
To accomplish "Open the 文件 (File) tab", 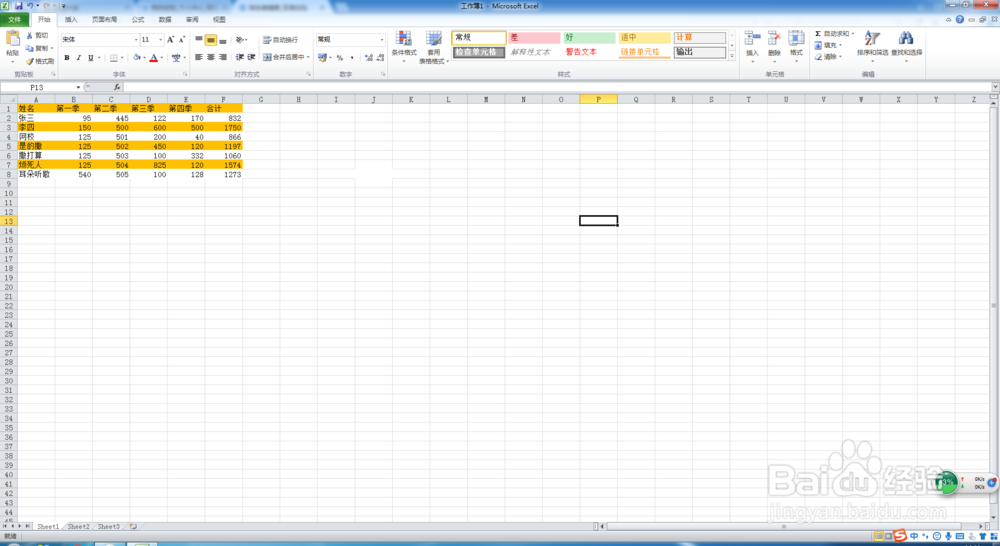I will click(x=15, y=20).
